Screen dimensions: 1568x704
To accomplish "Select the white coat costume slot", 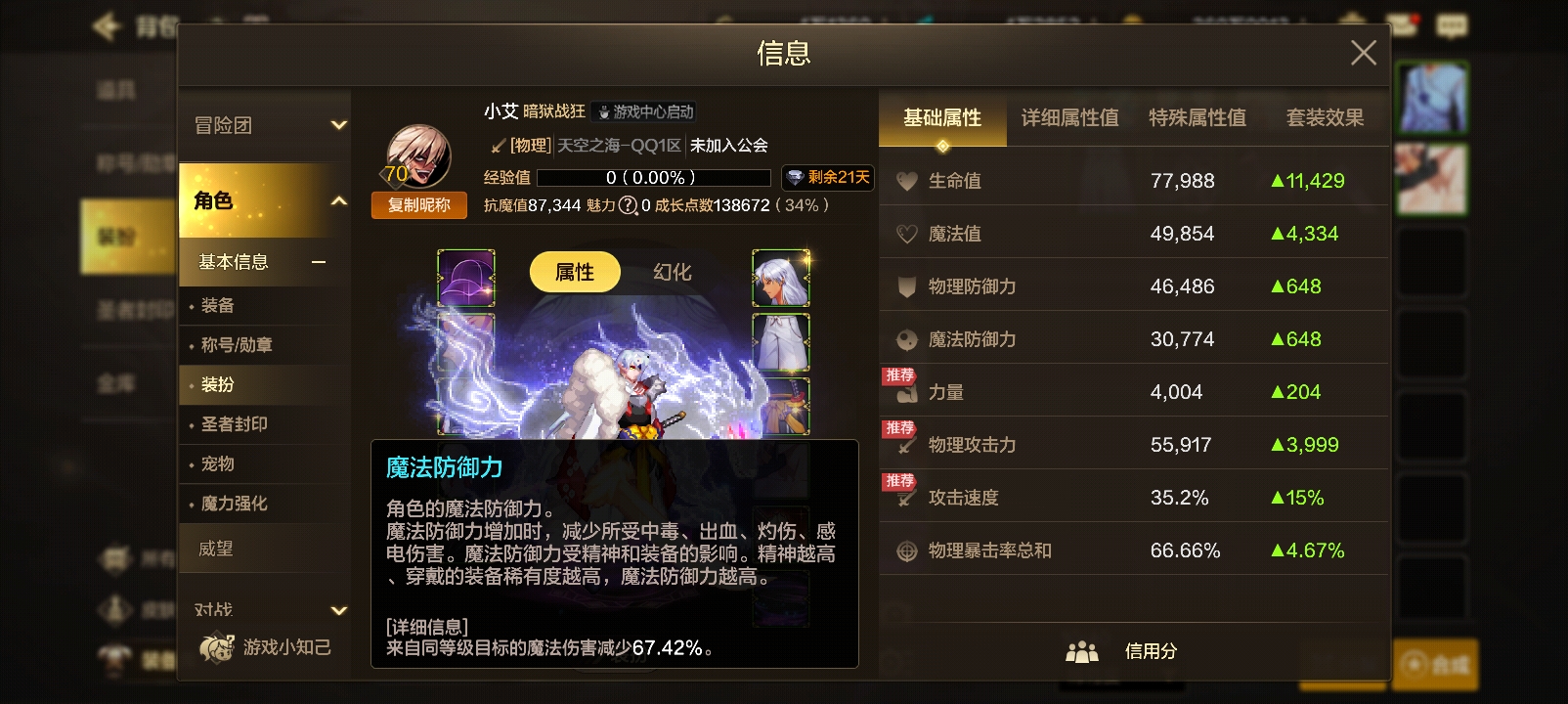I will click(x=780, y=342).
